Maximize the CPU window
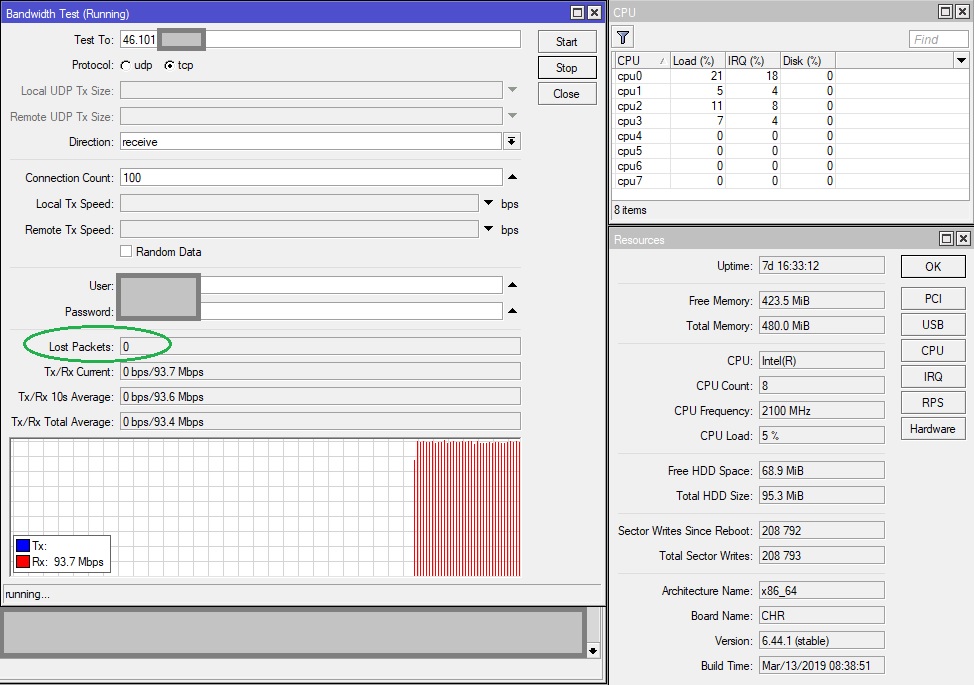This screenshot has height=685, width=974. [945, 11]
